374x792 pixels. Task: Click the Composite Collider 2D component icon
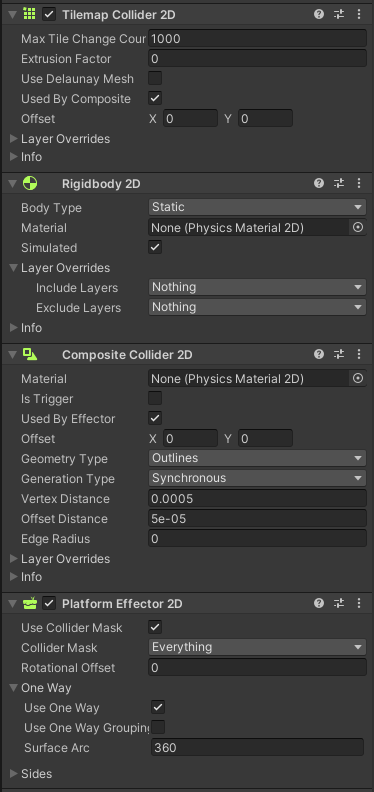(30, 354)
